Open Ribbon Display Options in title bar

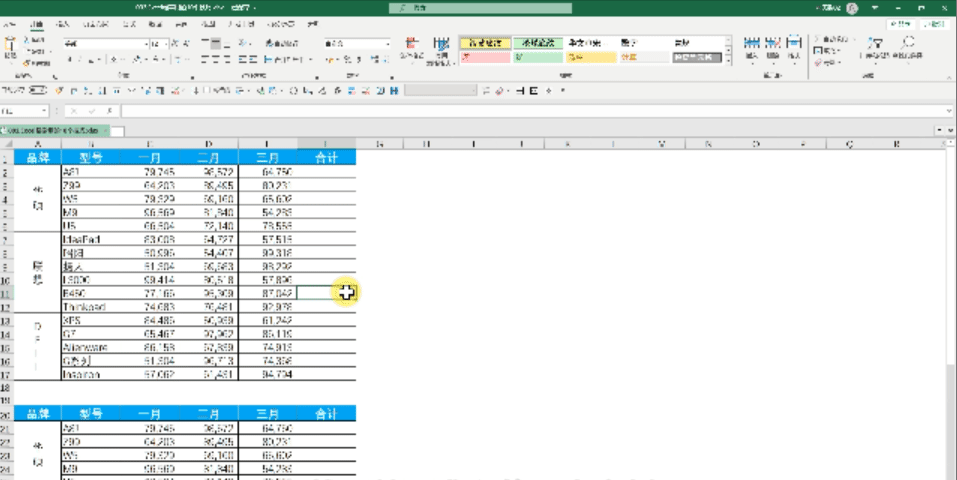pos(875,8)
